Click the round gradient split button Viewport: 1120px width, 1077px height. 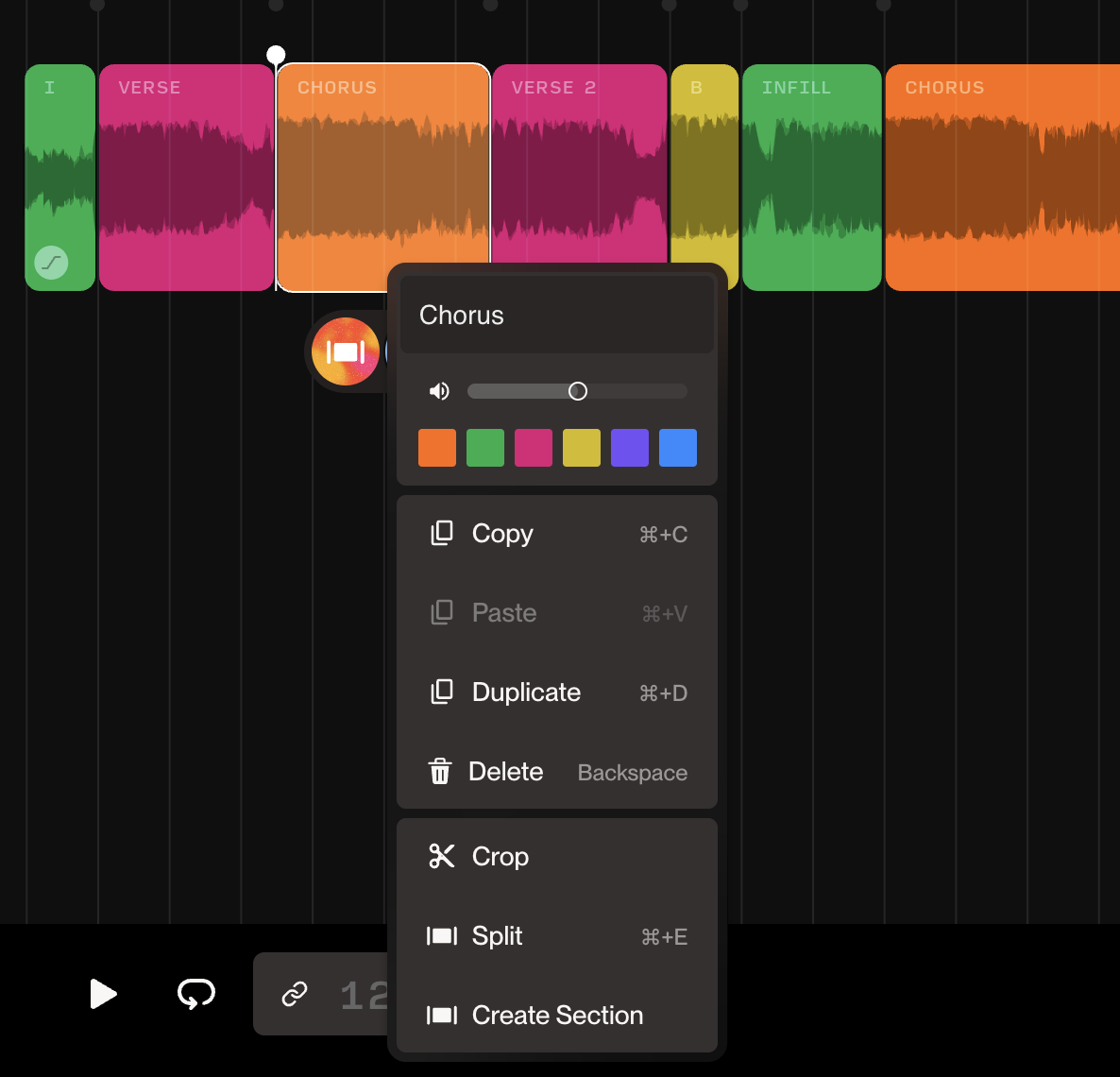point(345,351)
